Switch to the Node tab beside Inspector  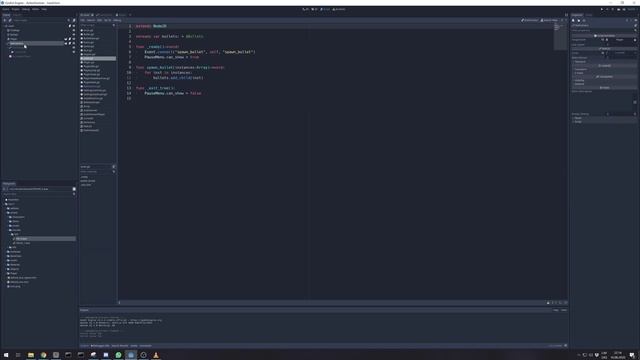589,15
